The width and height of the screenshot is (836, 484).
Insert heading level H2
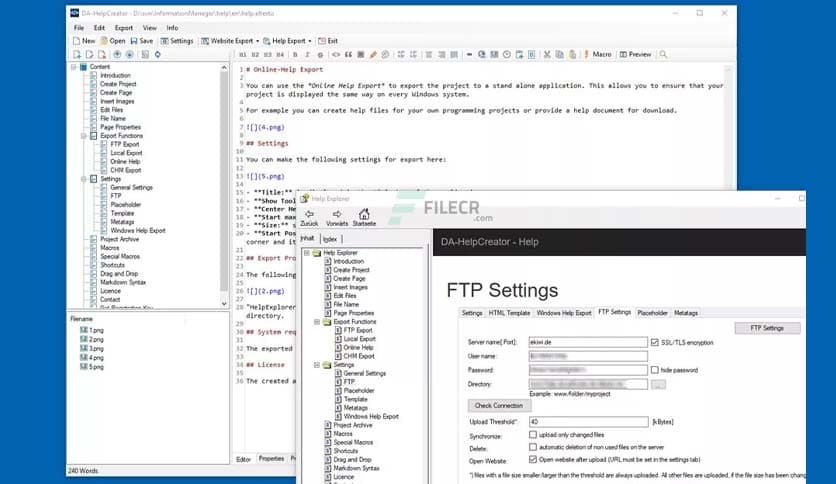[255, 55]
